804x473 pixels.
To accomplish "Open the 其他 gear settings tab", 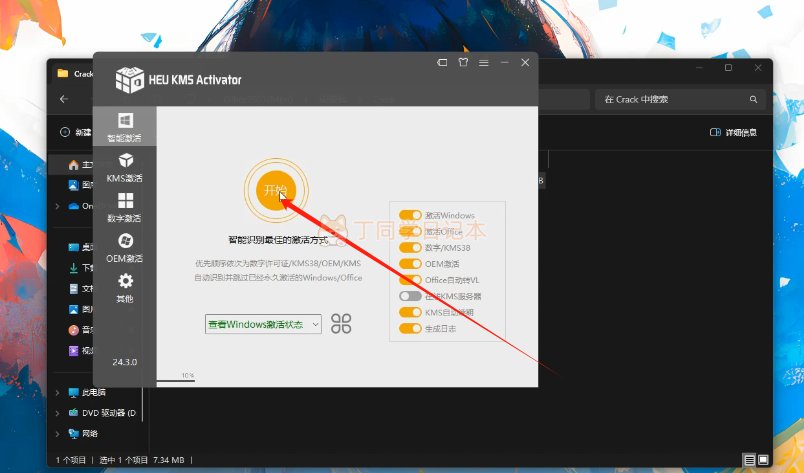I will click(125, 288).
